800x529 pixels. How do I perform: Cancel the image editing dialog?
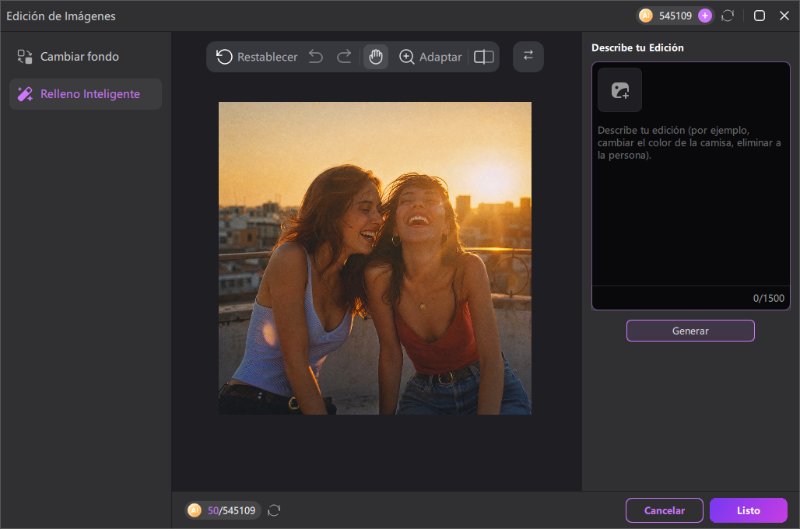[x=664, y=510]
